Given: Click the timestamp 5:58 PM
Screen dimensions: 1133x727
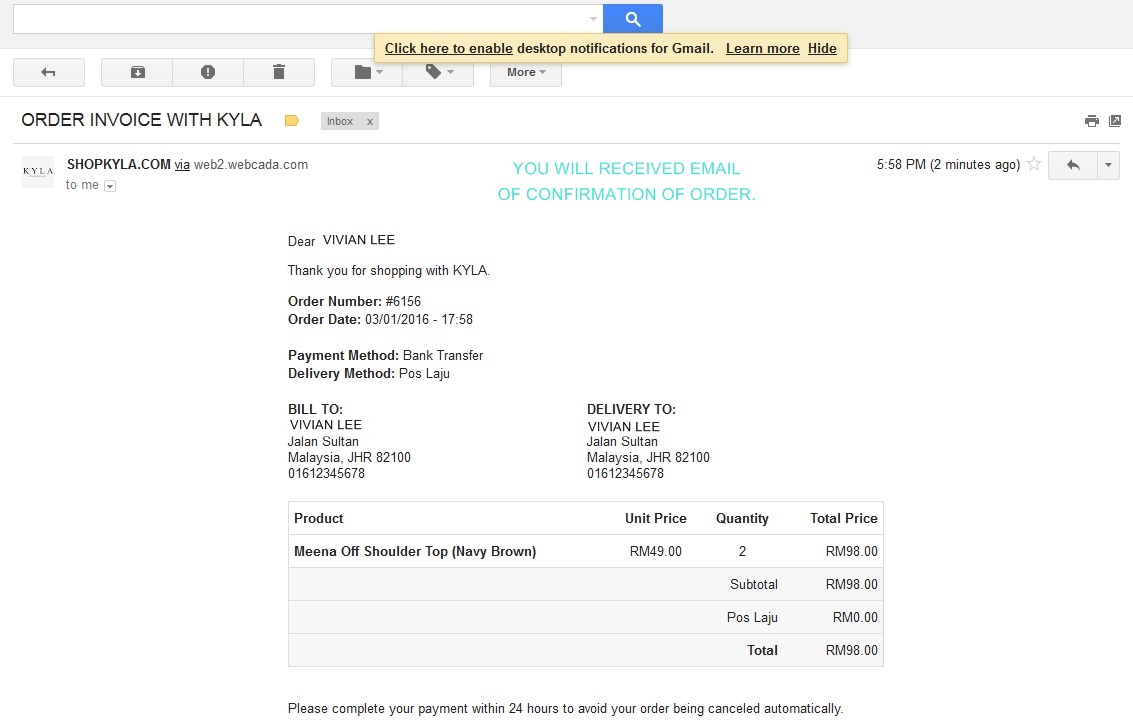Looking at the screenshot, I should tap(901, 164).
